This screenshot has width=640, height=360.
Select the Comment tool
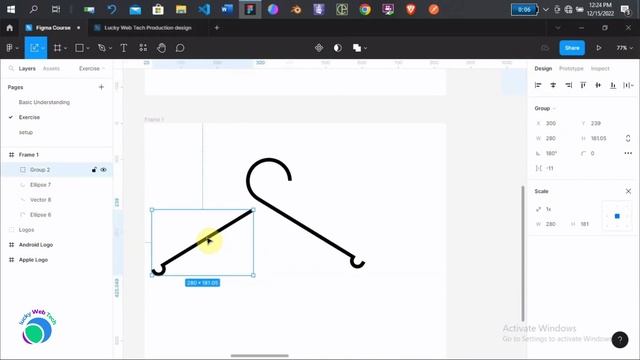click(x=180, y=48)
